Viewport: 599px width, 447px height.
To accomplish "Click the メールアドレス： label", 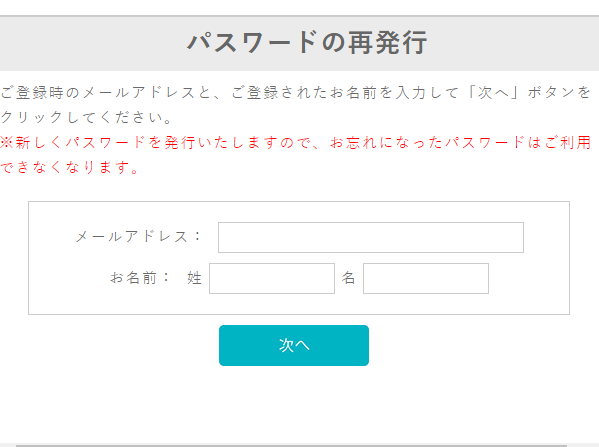I will point(138,236).
